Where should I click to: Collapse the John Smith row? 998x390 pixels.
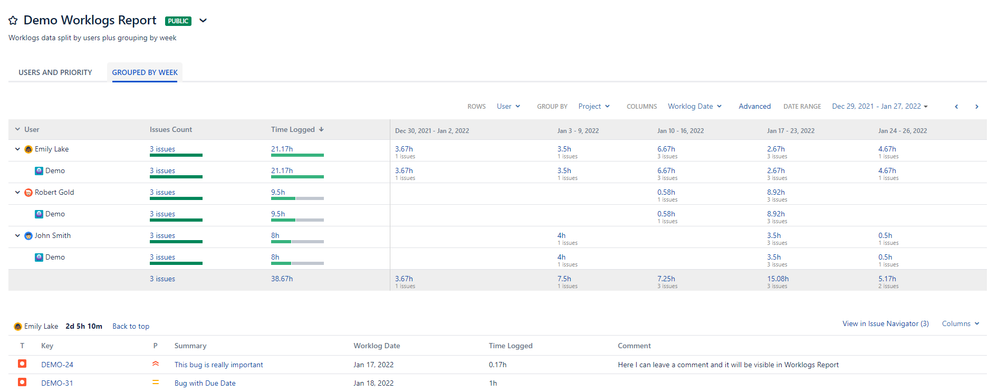click(17, 235)
